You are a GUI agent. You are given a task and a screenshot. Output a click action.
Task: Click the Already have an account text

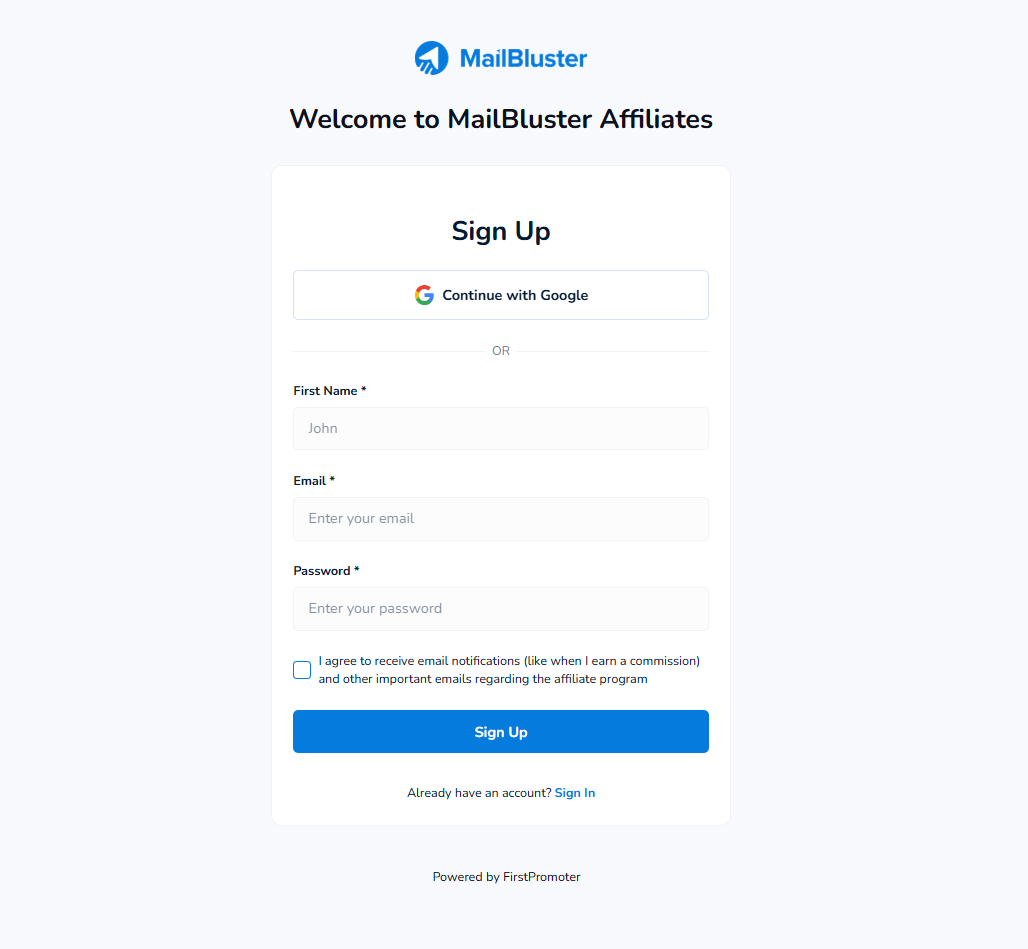pos(479,793)
